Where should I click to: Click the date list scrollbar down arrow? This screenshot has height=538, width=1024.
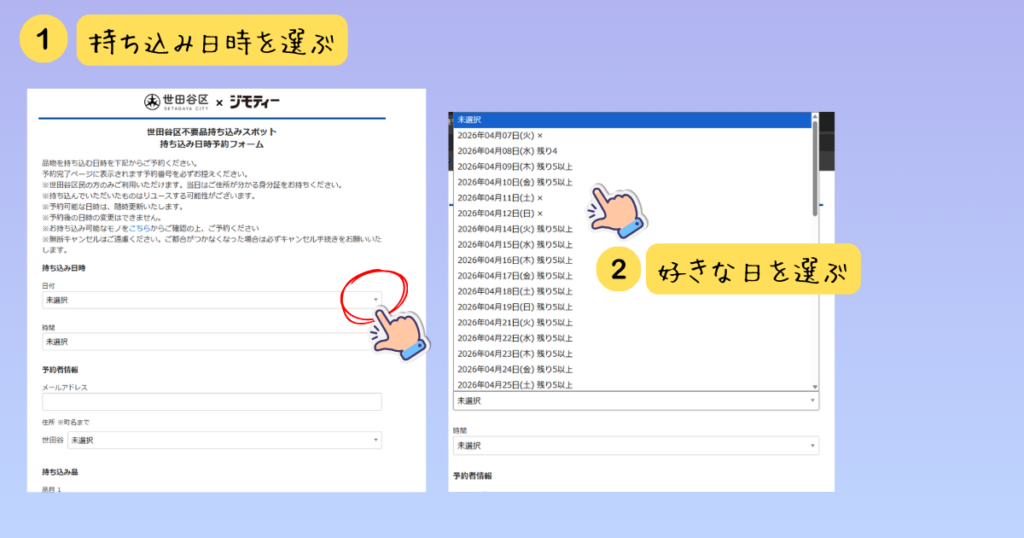pos(815,386)
